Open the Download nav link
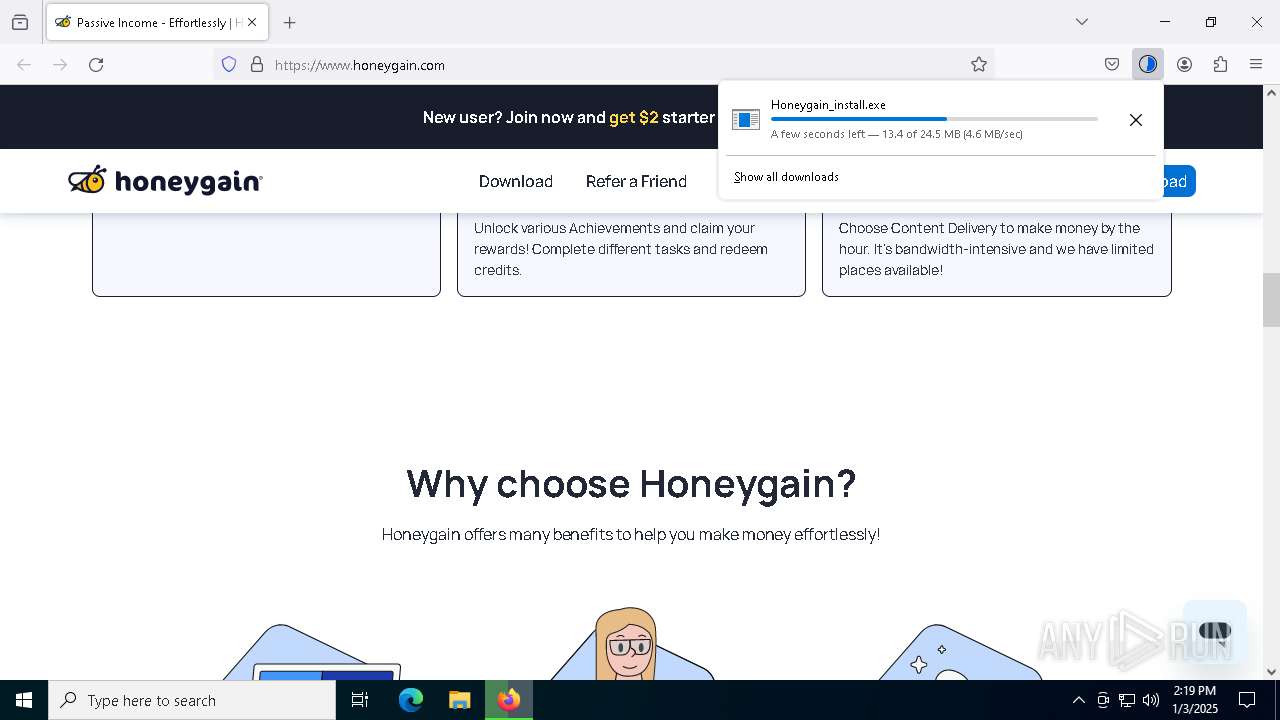This screenshot has height=720, width=1280. pyautogui.click(x=516, y=181)
